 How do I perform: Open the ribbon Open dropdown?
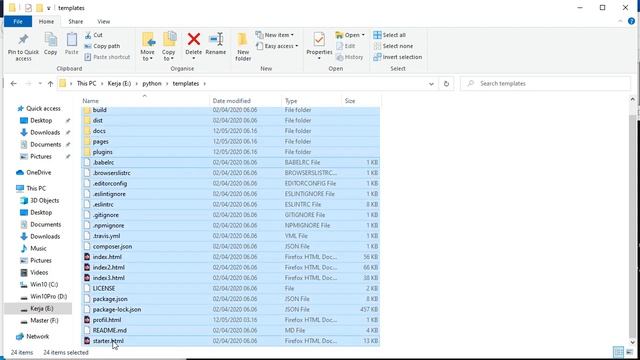[x=350, y=35]
